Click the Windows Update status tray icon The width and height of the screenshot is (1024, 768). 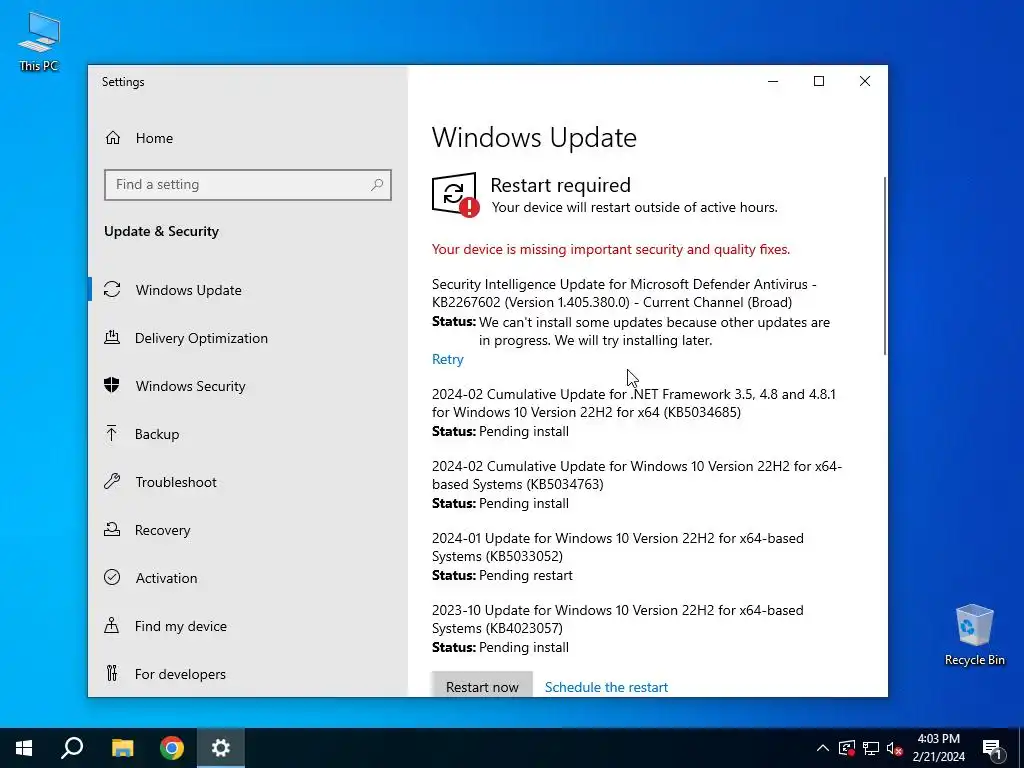[847, 748]
